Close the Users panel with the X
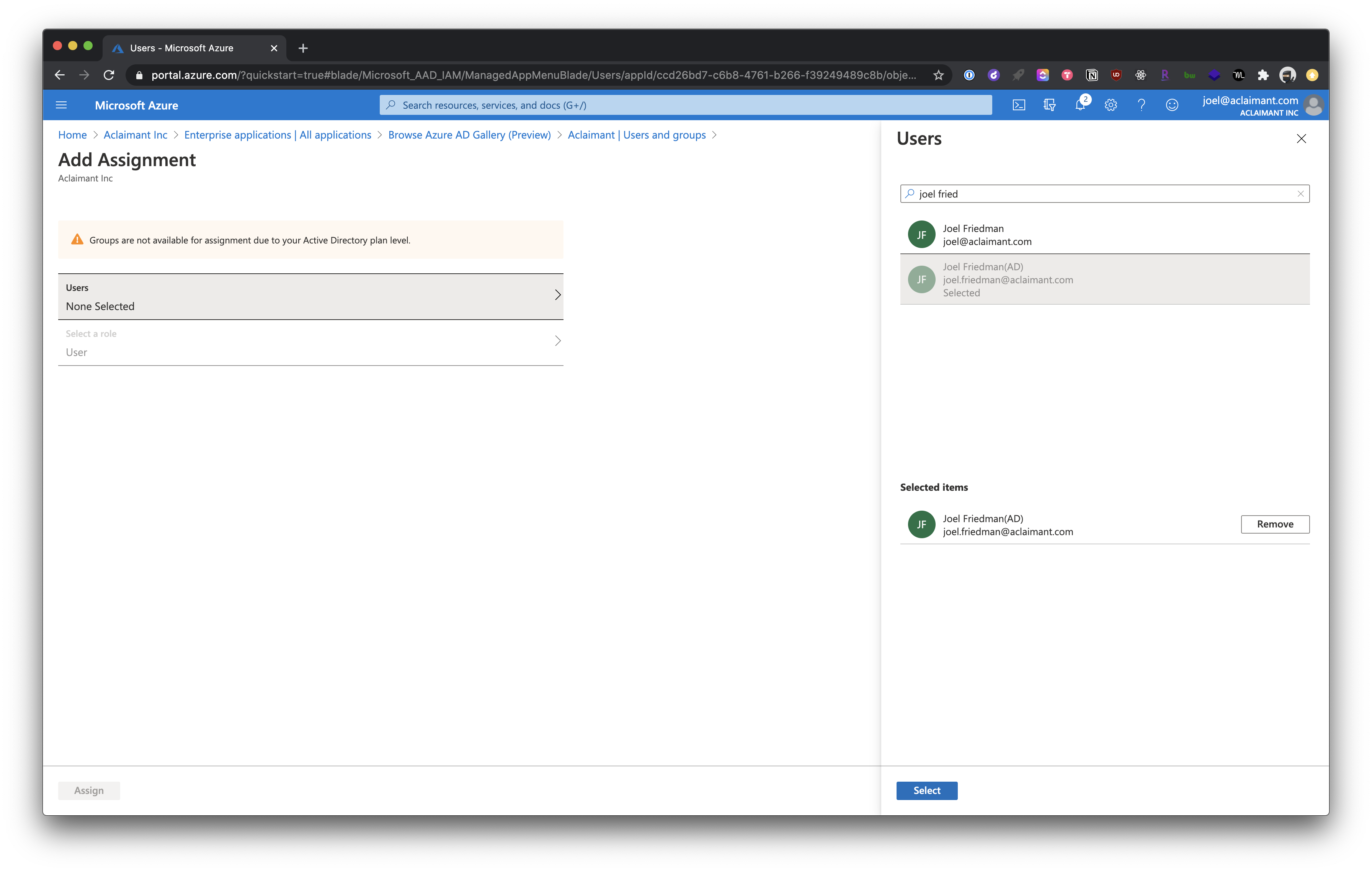Screen dimensions: 1372x872 click(x=1301, y=139)
